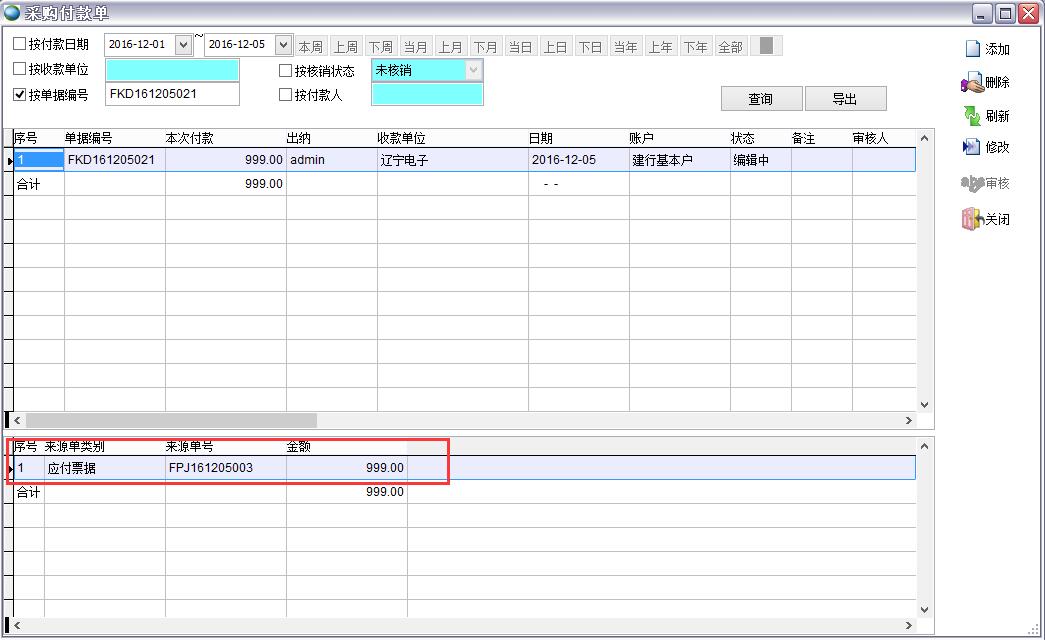Viewport: 1045px width, 640px height.
Task: Click the 添加 (Add) icon
Action: (972, 49)
